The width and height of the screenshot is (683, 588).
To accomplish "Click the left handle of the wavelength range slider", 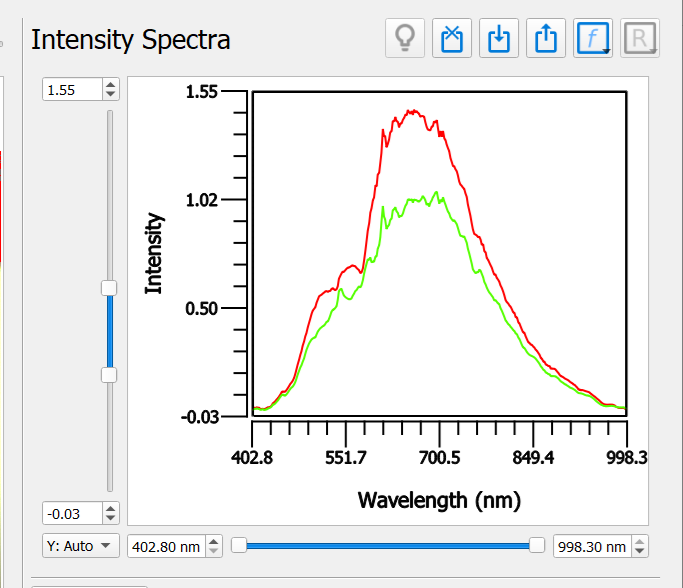I will 239,545.
